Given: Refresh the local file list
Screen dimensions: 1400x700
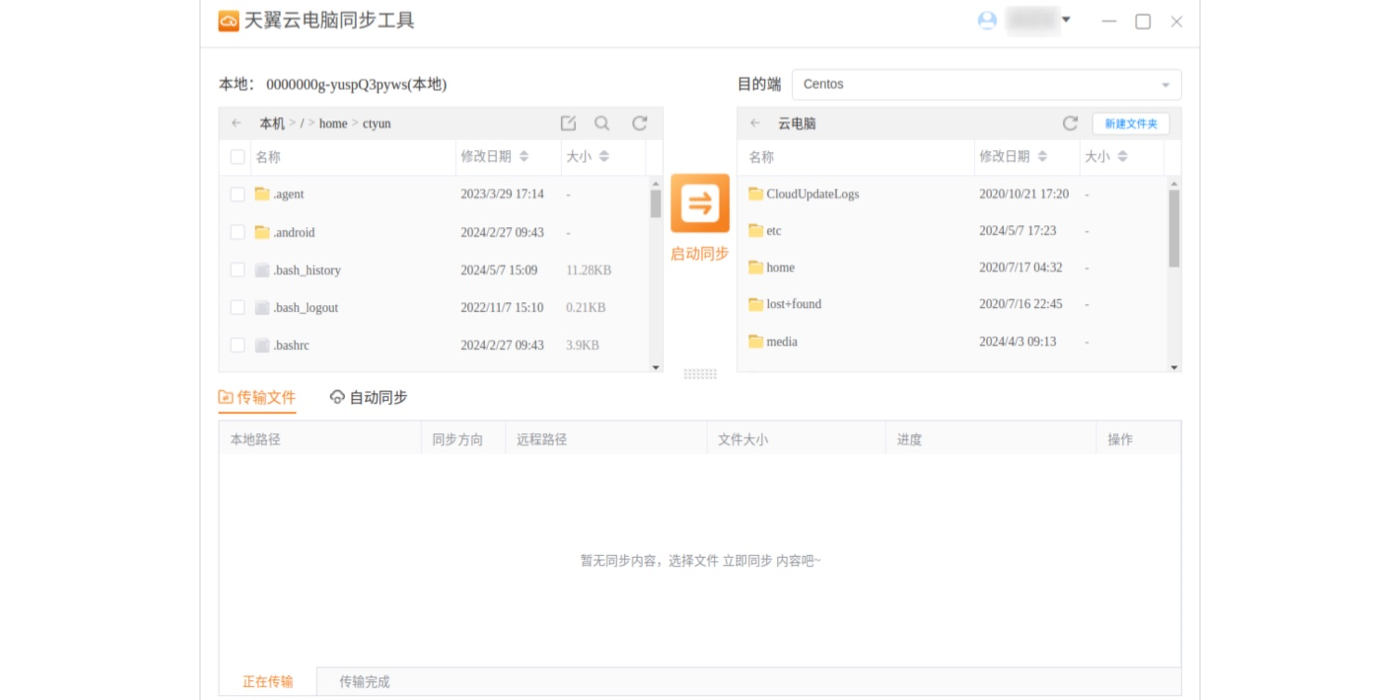Looking at the screenshot, I should (639, 123).
